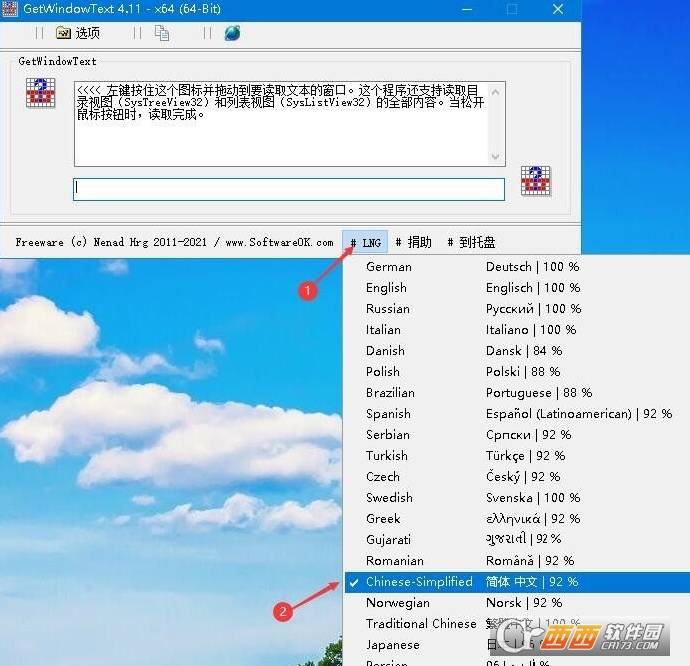This screenshot has height=666, width=690.
Task: Select German language from the list
Action: pos(388,267)
